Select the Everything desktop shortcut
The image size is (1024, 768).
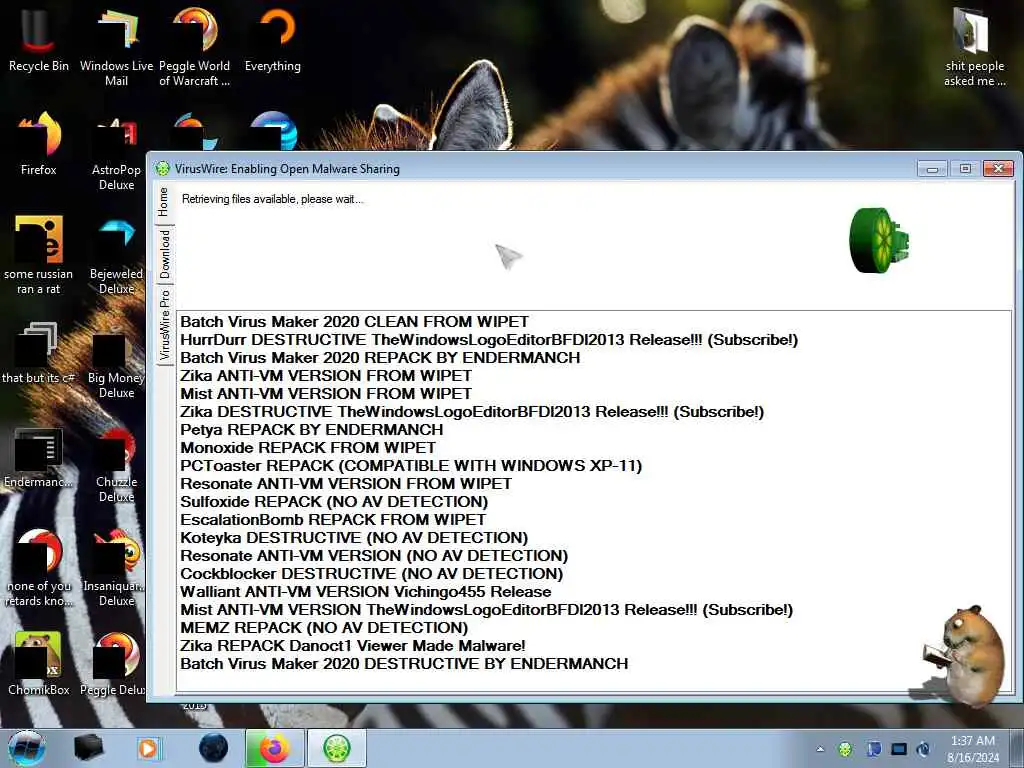pos(273,39)
